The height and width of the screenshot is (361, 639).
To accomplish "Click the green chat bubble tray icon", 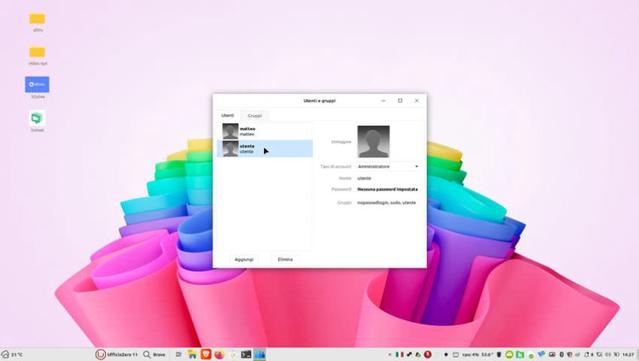I will [509, 355].
